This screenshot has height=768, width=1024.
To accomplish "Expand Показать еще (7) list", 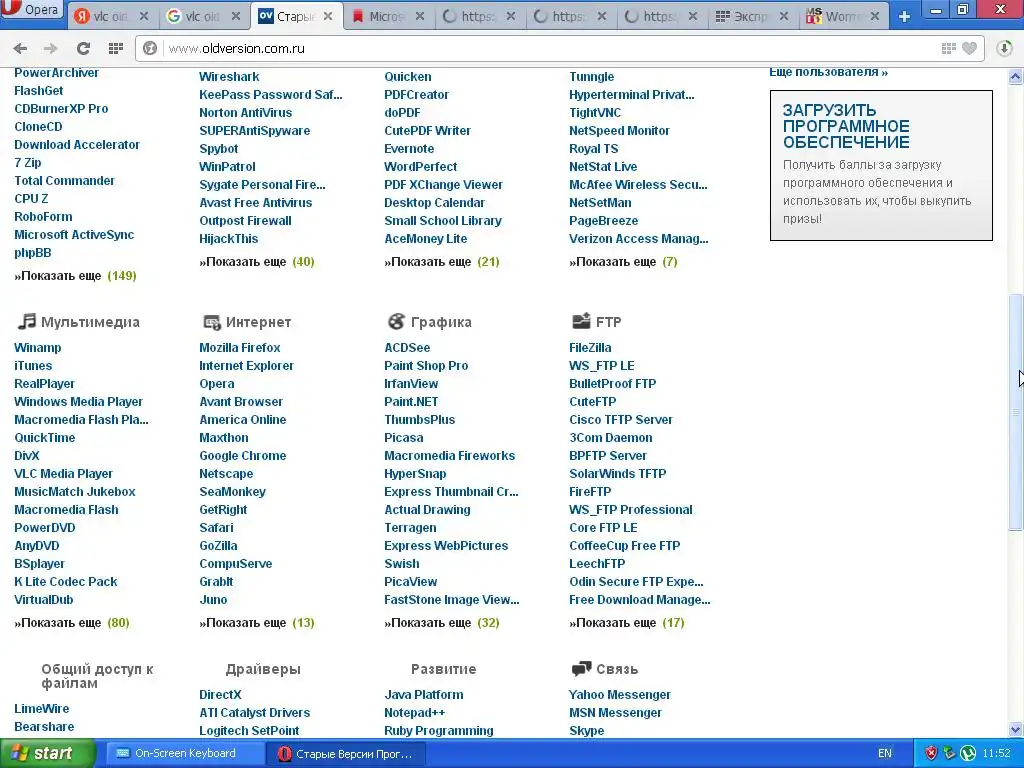I will tap(623, 262).
